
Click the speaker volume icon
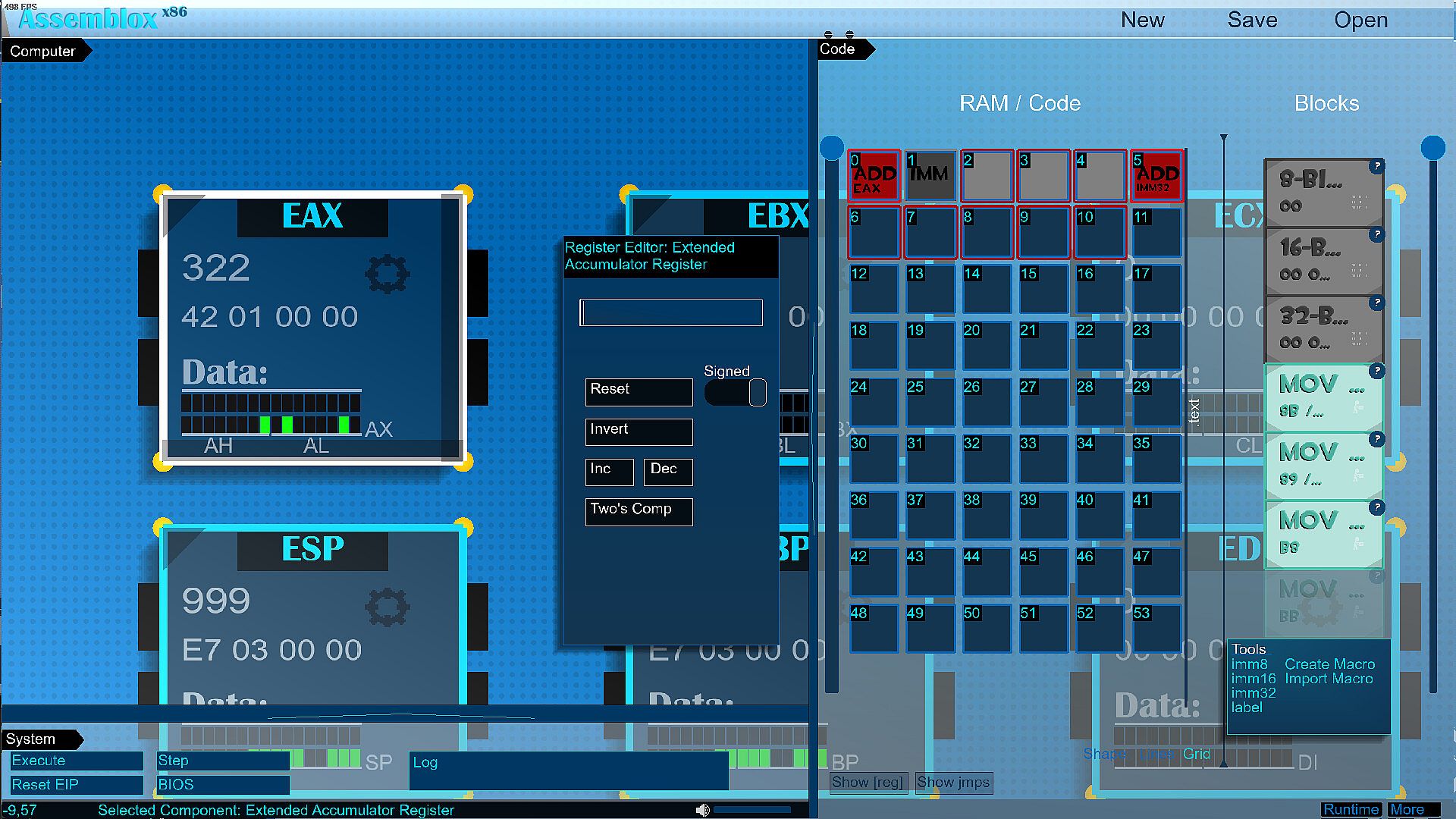pos(703,810)
